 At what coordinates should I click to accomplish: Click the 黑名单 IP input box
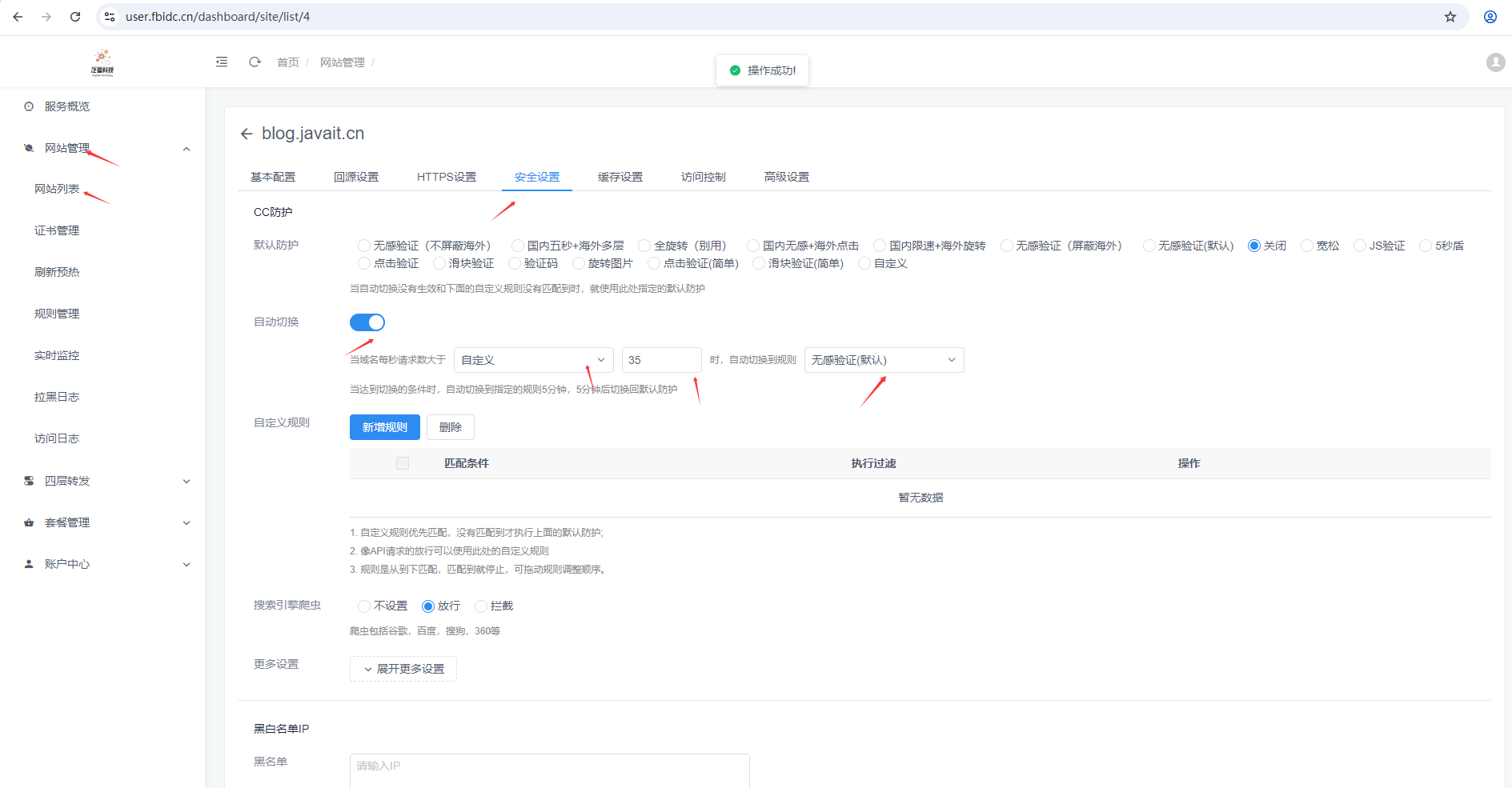pos(550,770)
